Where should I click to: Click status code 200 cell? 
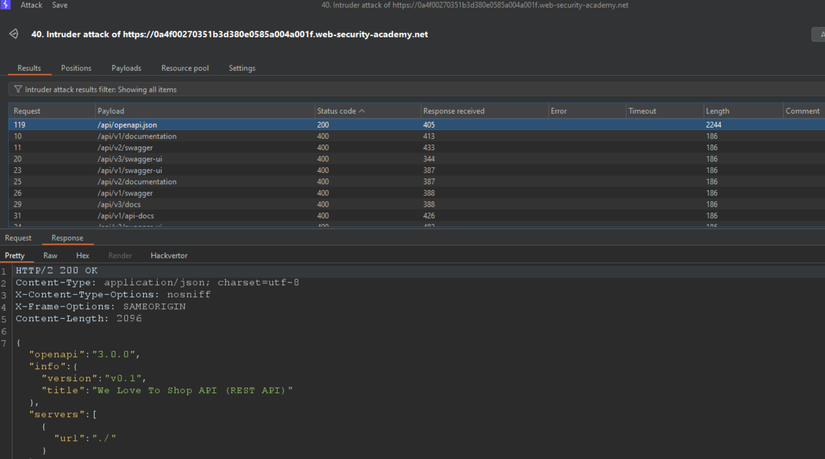tap(323, 125)
